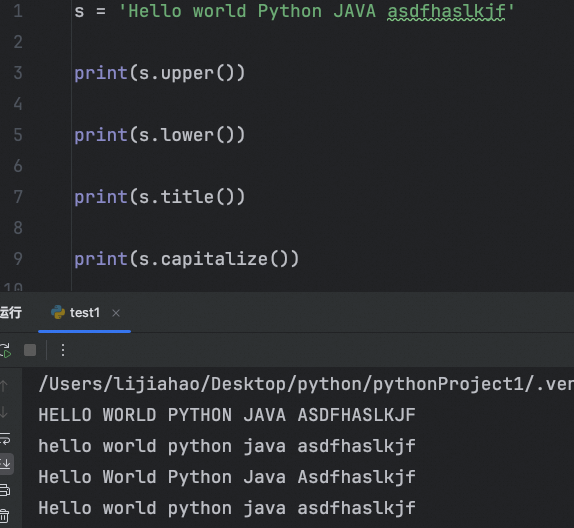Toggle scroll-to-end in the console output
The height and width of the screenshot is (528, 574).
pos(6,464)
